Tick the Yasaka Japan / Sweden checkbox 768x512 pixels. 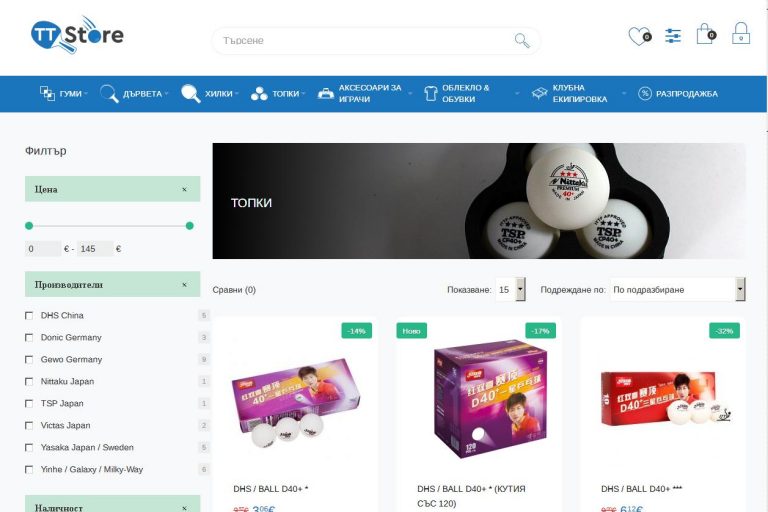29,448
